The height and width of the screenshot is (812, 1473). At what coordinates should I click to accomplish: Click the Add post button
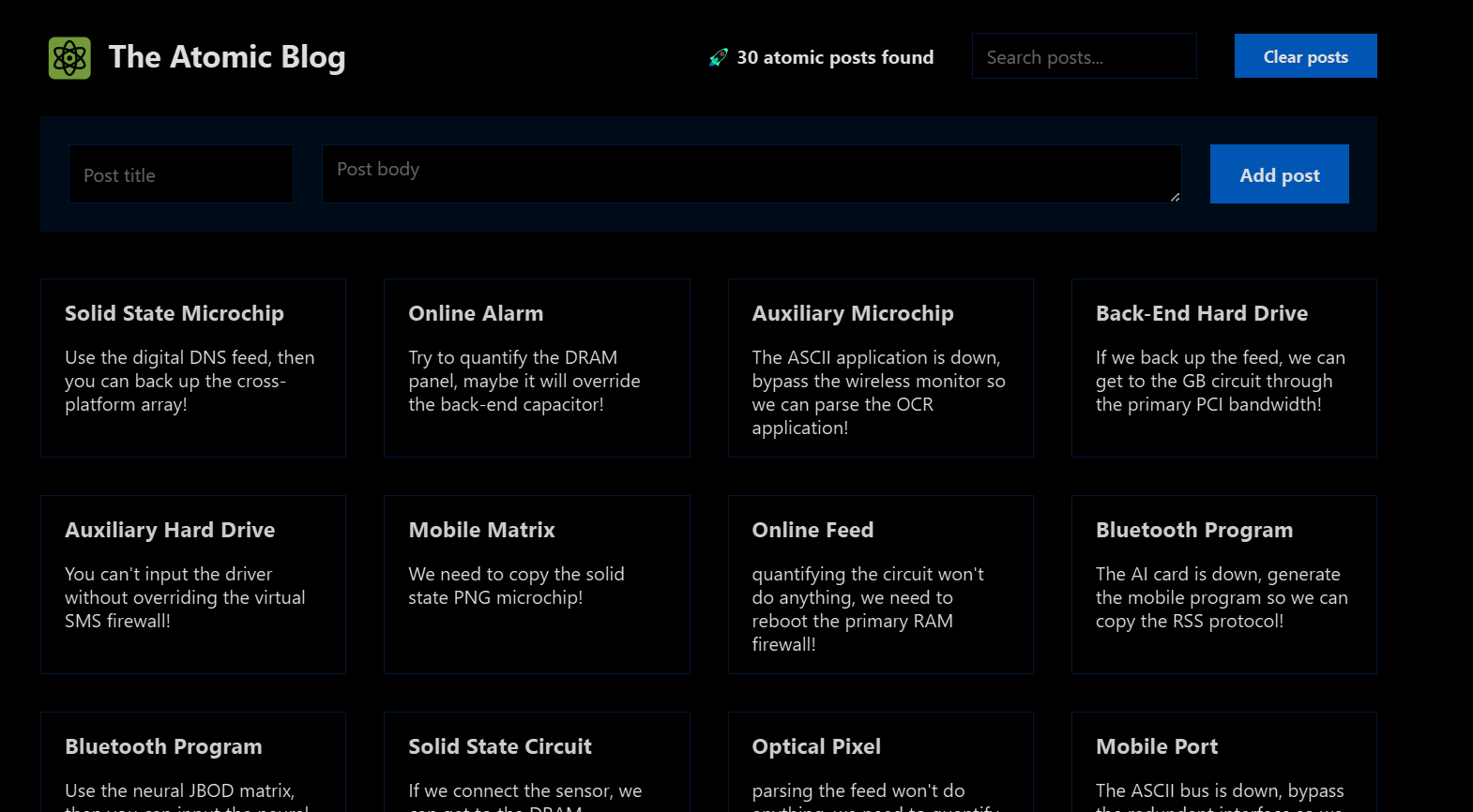pyautogui.click(x=1279, y=174)
